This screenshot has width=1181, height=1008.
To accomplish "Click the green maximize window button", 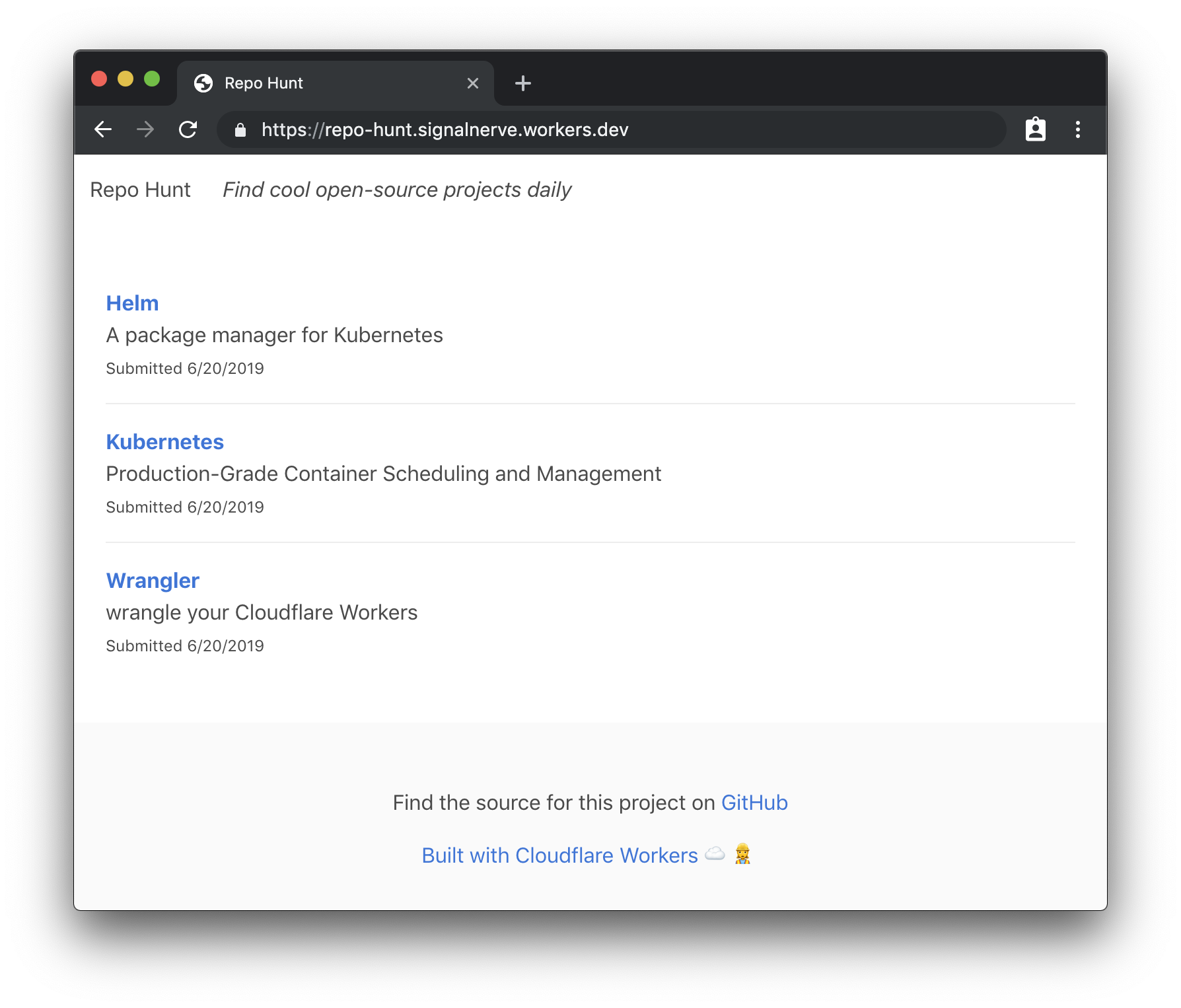I will 152,79.
